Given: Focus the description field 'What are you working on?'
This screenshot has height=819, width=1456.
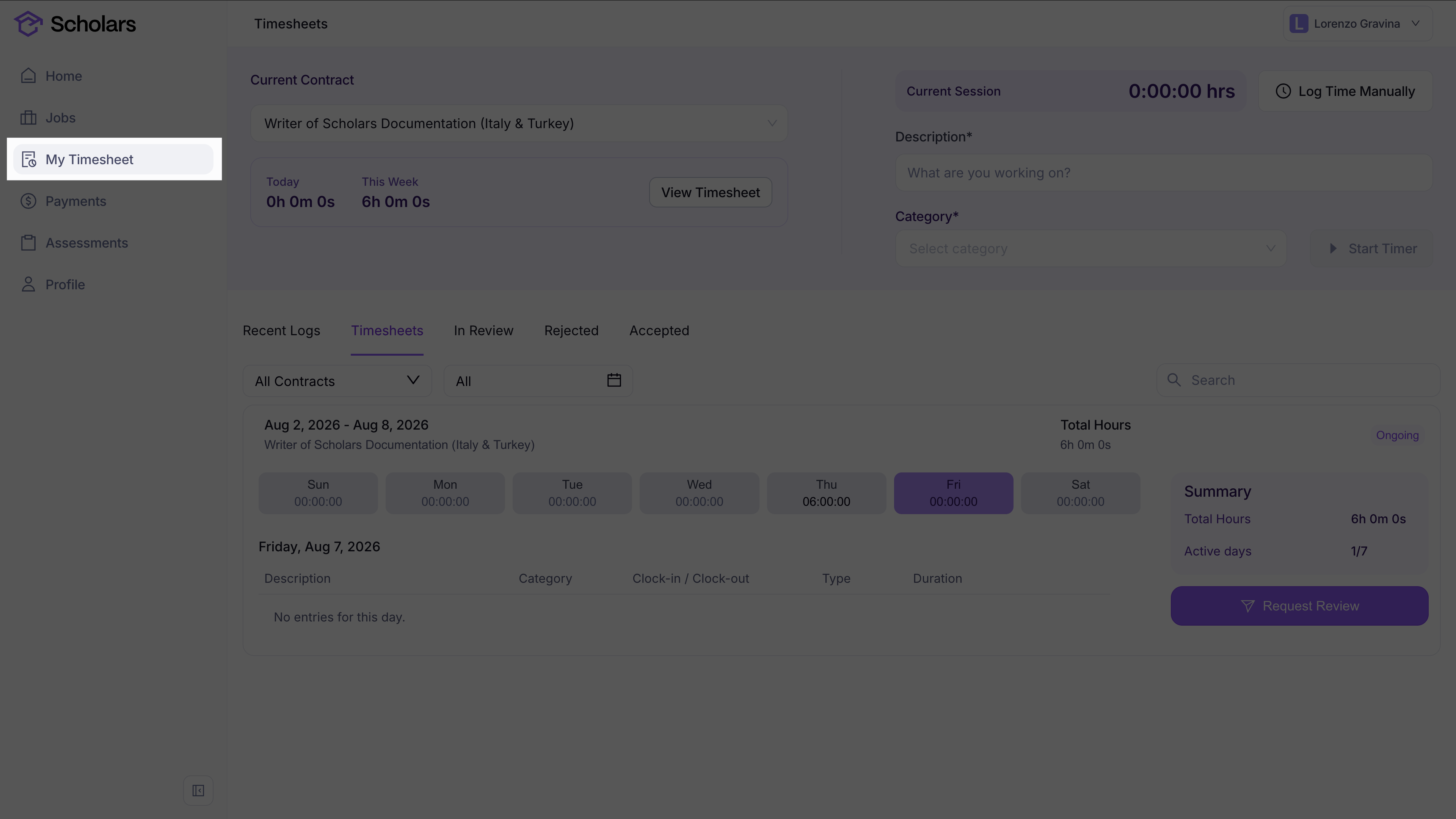Looking at the screenshot, I should point(1164,173).
